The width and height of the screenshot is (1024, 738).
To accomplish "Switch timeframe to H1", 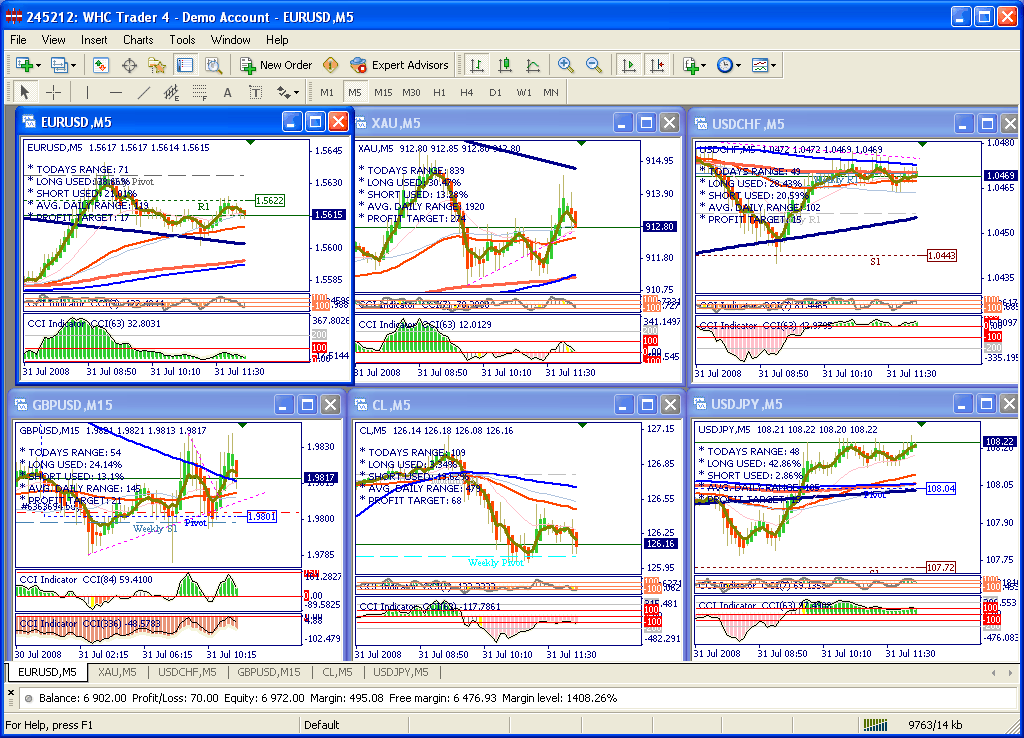I will coord(440,92).
